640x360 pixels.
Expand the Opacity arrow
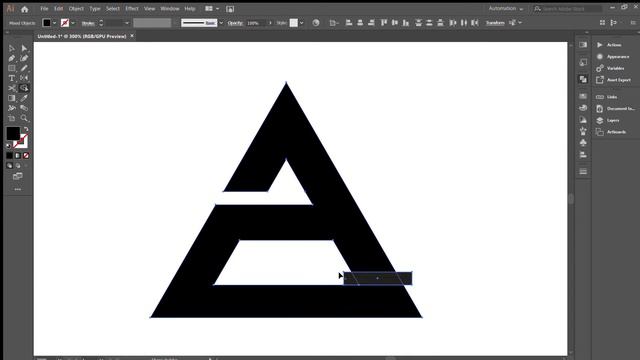[270, 23]
